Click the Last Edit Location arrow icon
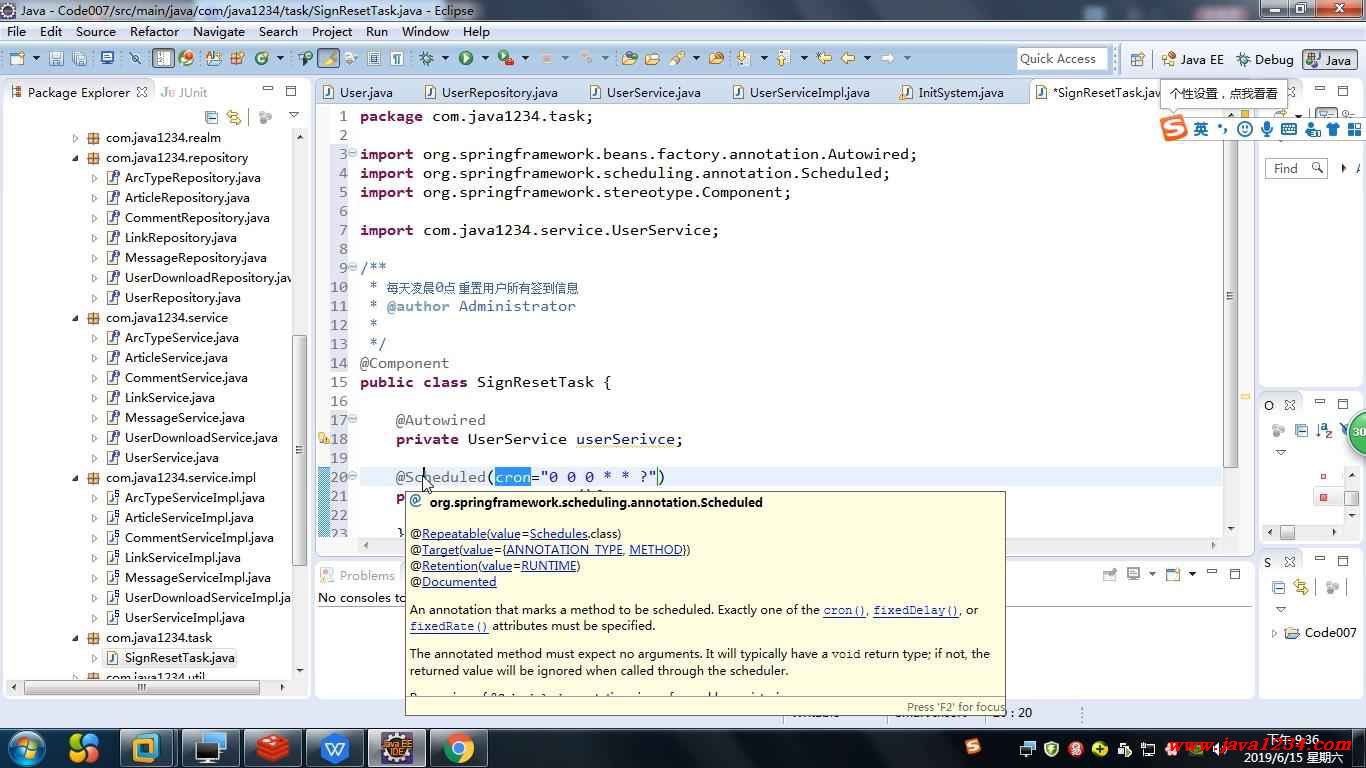This screenshot has height=768, width=1366. click(x=824, y=58)
